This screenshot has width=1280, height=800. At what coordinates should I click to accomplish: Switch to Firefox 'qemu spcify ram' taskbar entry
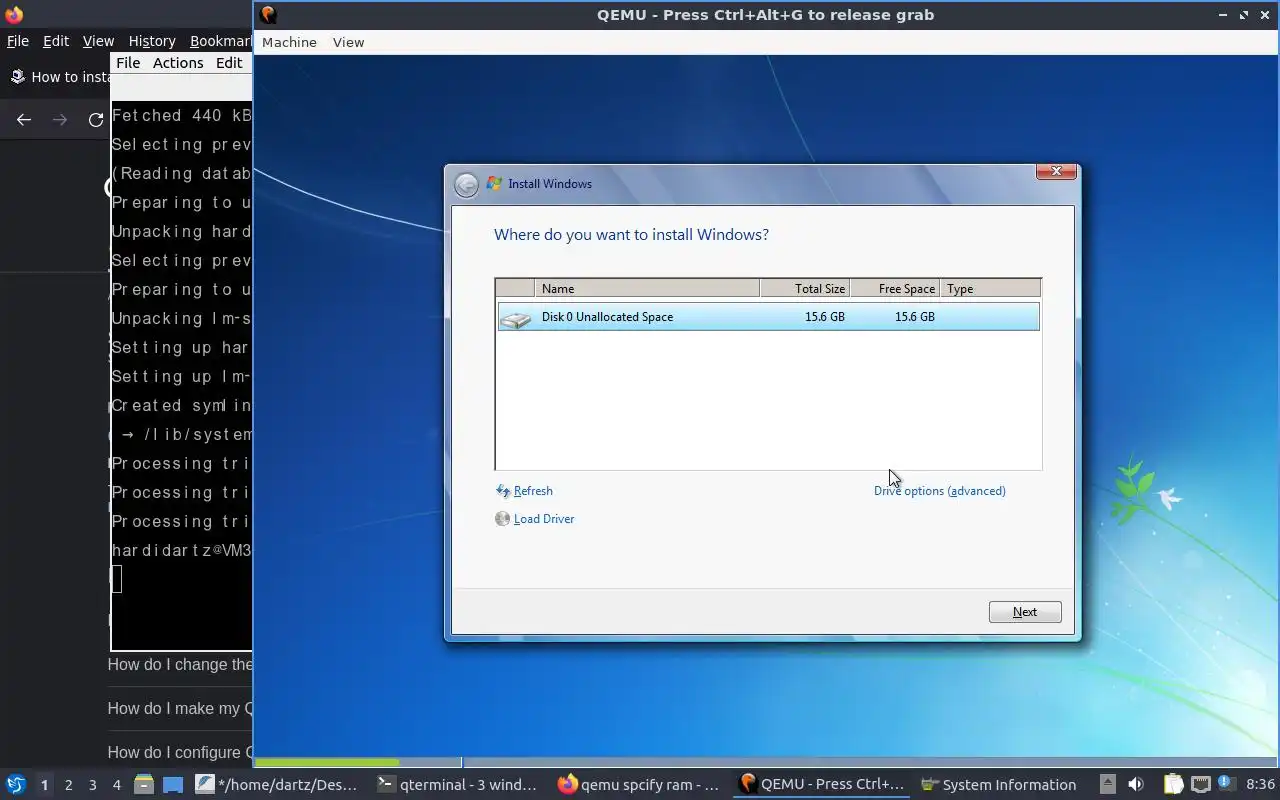tap(640, 785)
